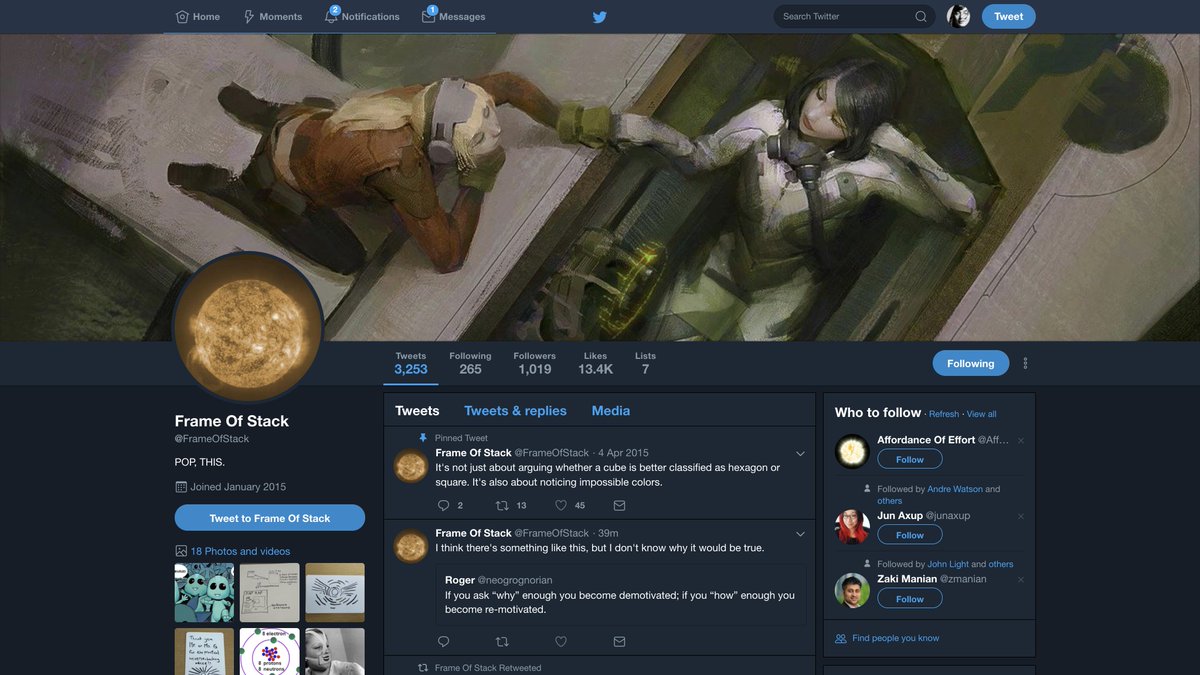Open the framed drawing photo thumbnail

(x=335, y=592)
